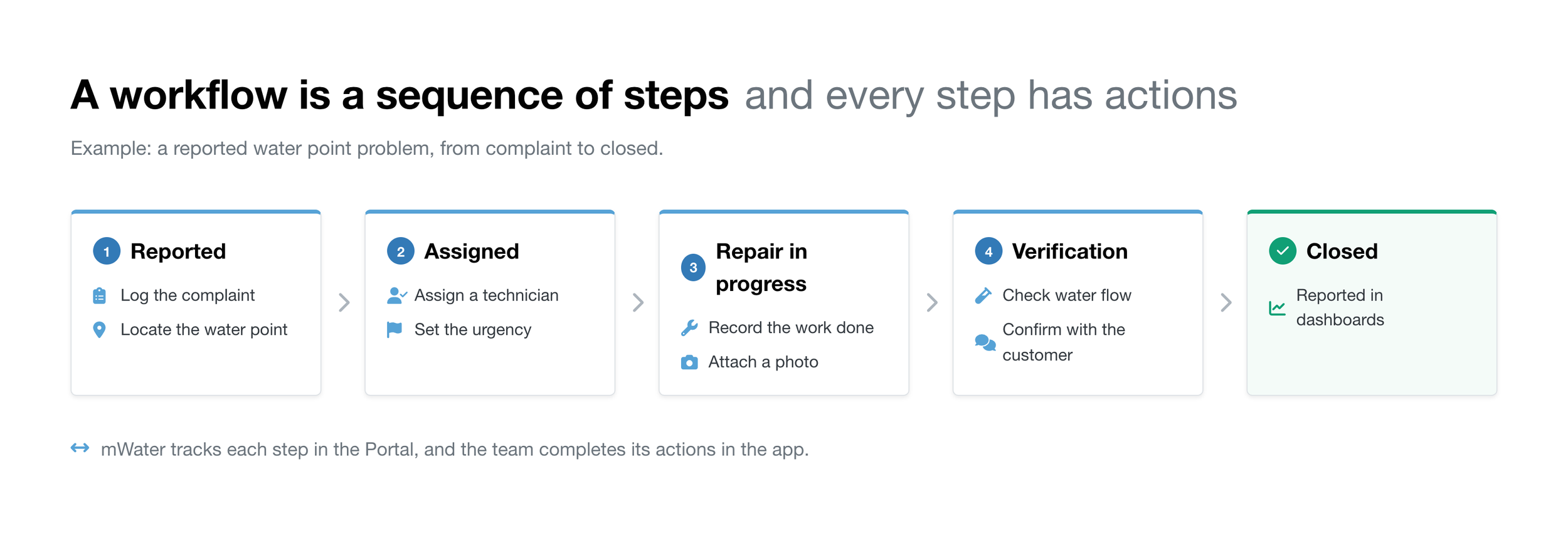Click the chevron between Assigned and Repair in progress

coord(638,303)
